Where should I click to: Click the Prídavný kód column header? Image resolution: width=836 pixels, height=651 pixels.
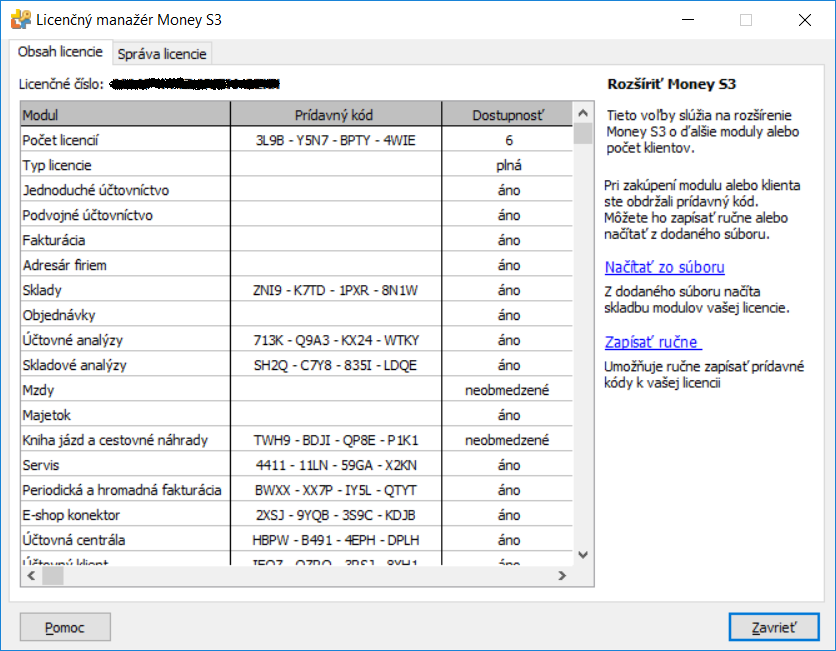(335, 115)
